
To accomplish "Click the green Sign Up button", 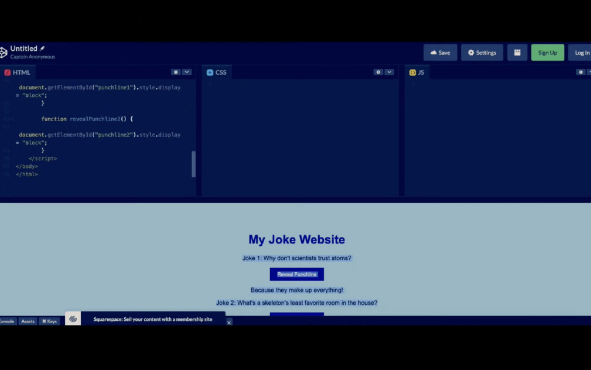I will (547, 52).
